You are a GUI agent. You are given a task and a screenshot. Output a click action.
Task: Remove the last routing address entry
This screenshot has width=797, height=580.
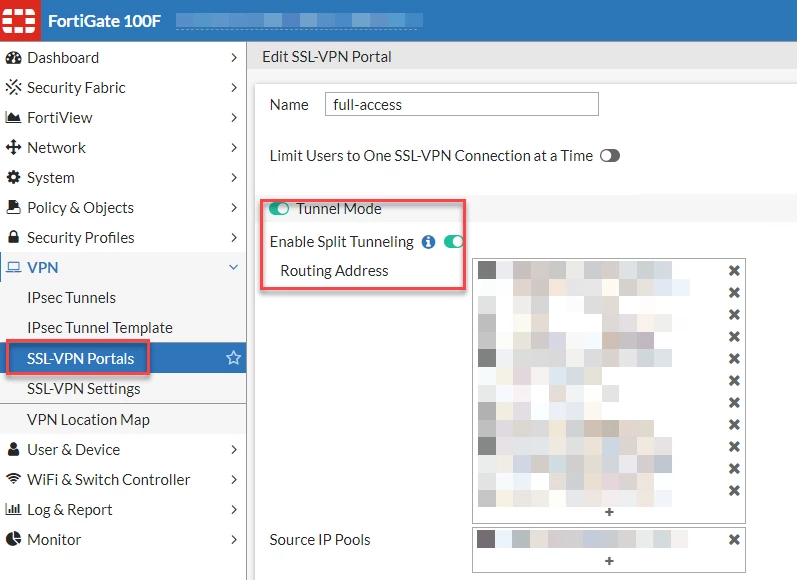[x=734, y=491]
